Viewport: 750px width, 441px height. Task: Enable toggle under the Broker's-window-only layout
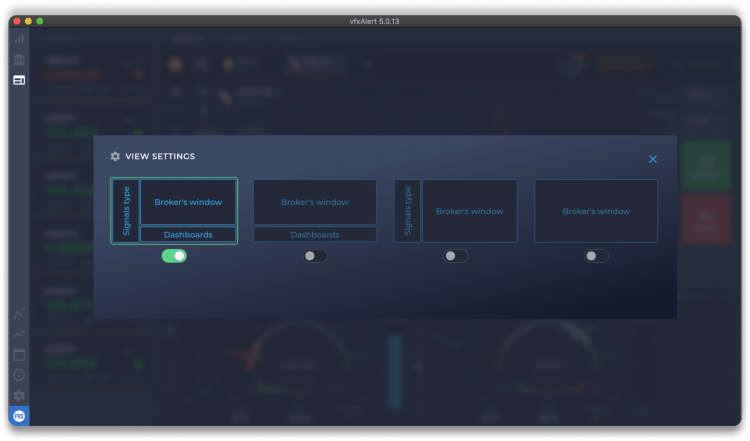(597, 256)
